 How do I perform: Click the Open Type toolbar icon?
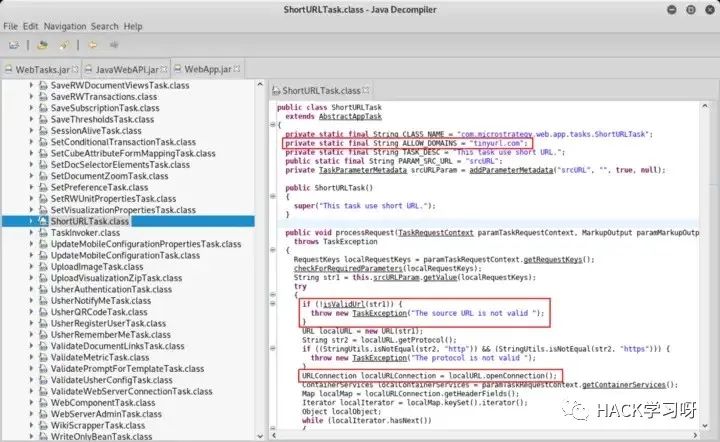click(42, 45)
